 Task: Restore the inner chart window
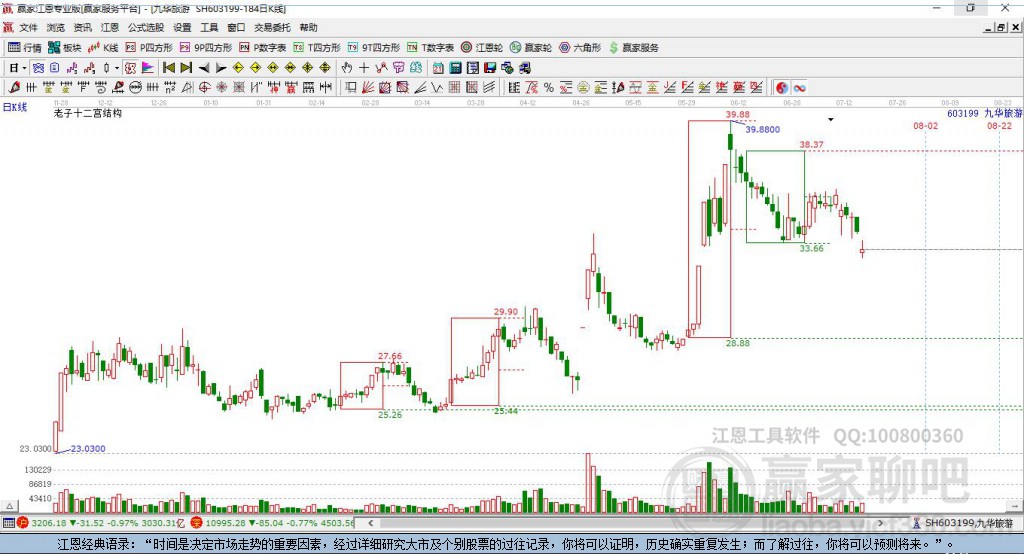[x=1001, y=27]
